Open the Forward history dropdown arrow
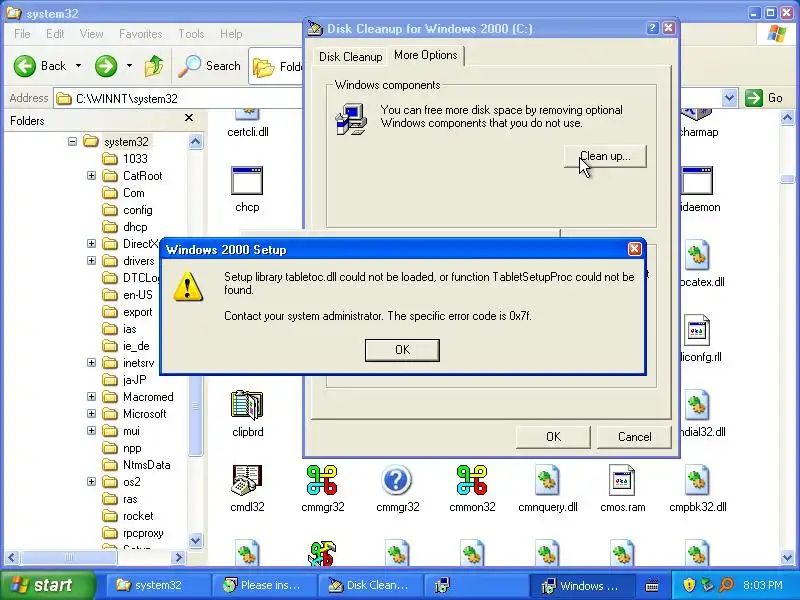 [129, 66]
